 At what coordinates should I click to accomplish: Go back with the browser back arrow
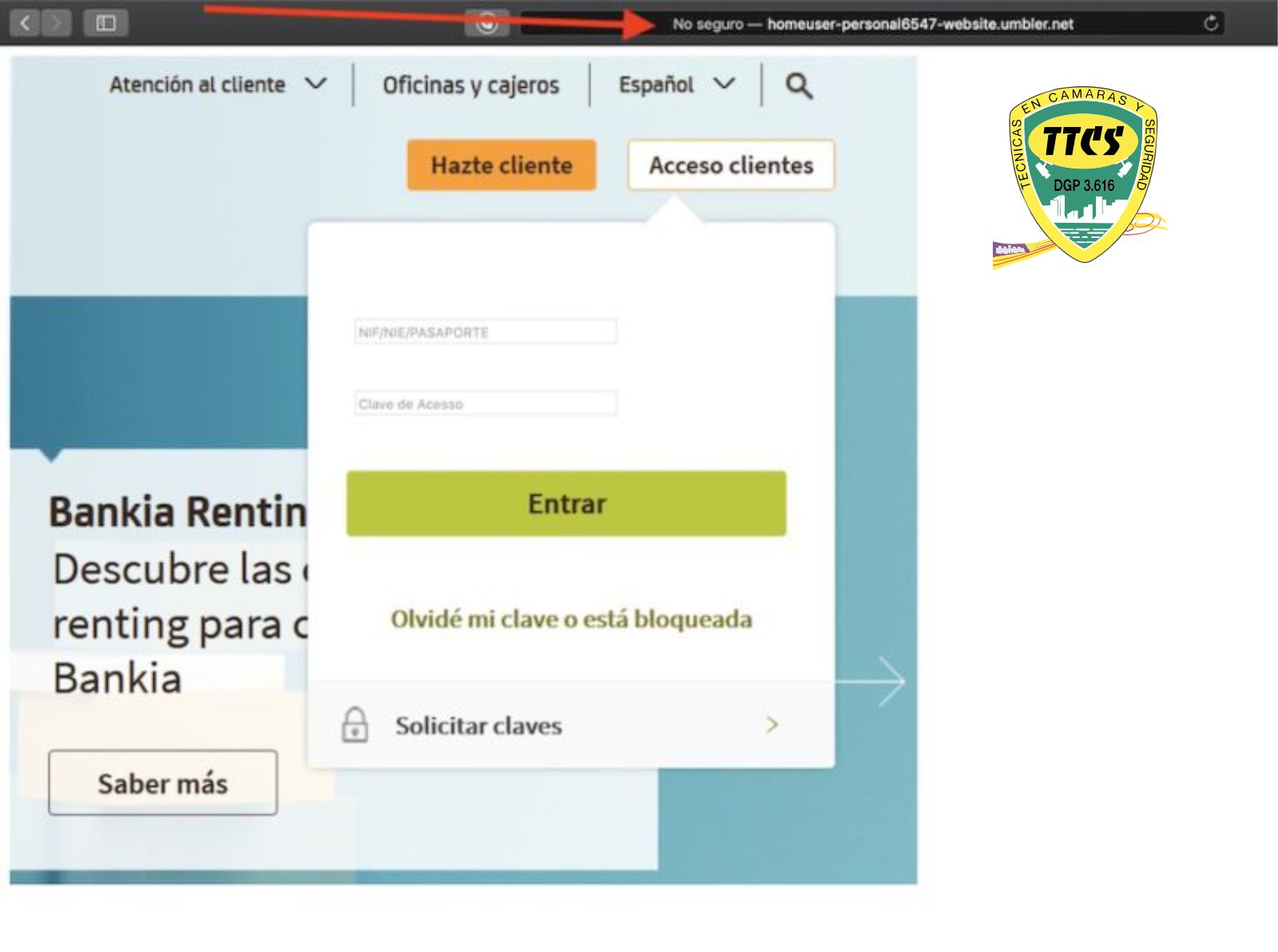25,23
